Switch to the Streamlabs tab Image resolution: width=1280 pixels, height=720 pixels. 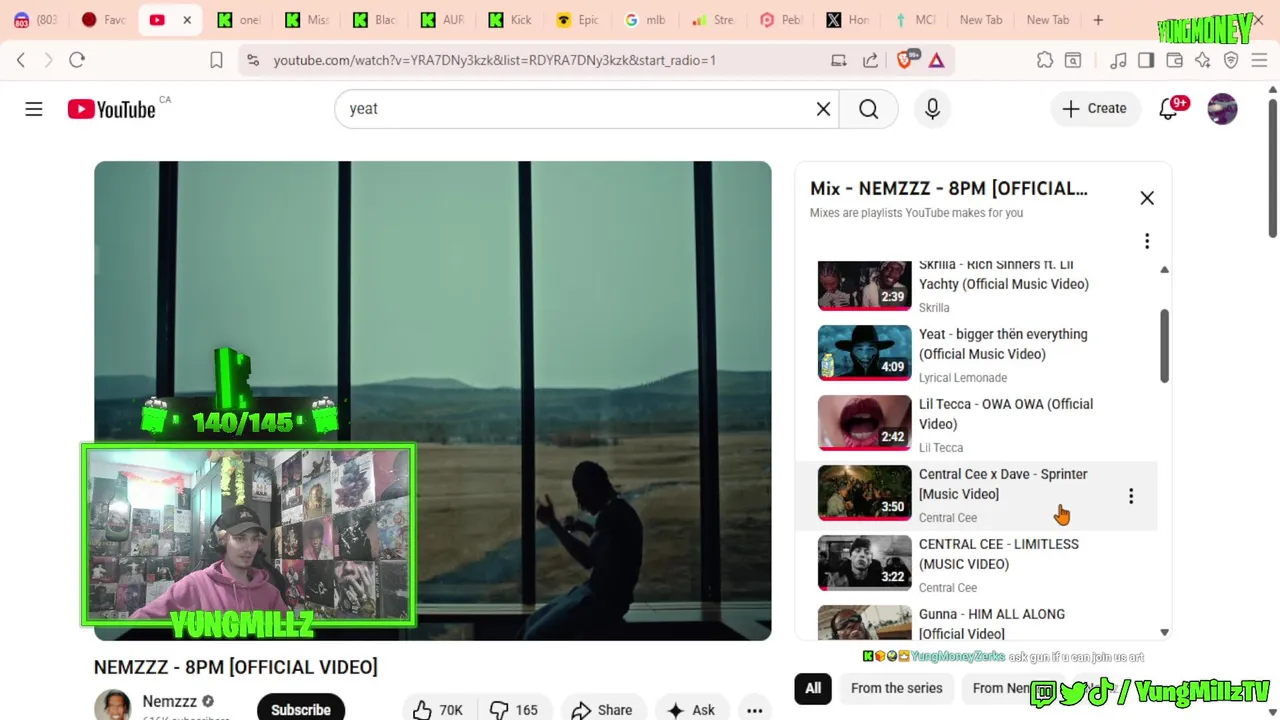click(712, 20)
